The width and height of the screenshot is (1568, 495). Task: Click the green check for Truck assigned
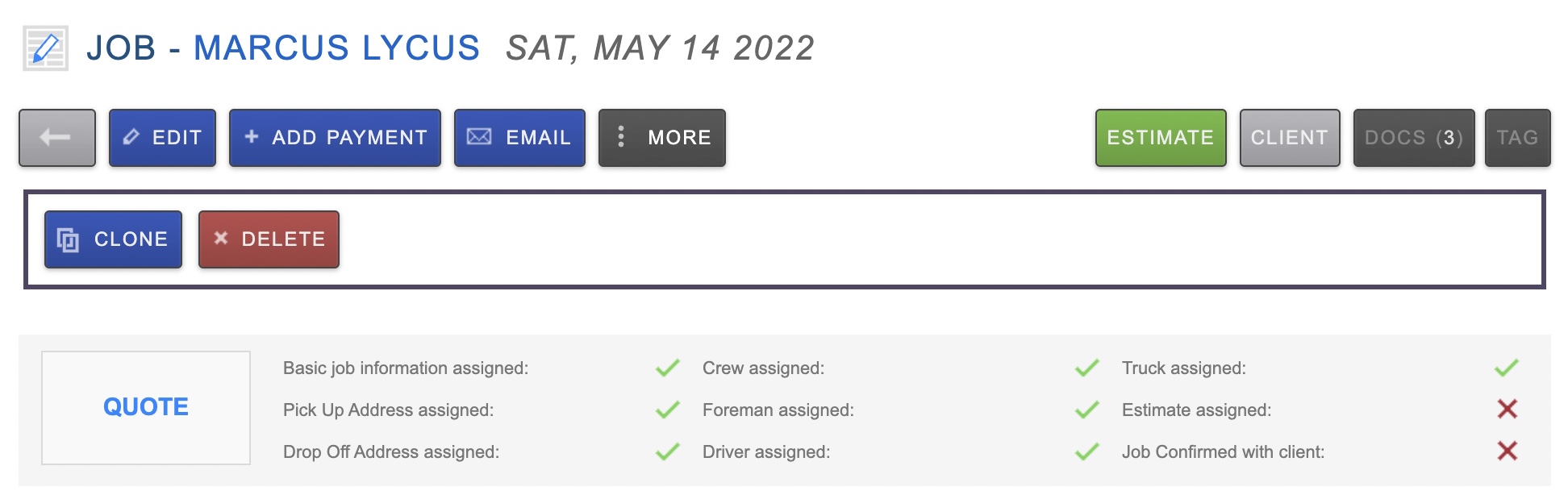pos(1507,368)
